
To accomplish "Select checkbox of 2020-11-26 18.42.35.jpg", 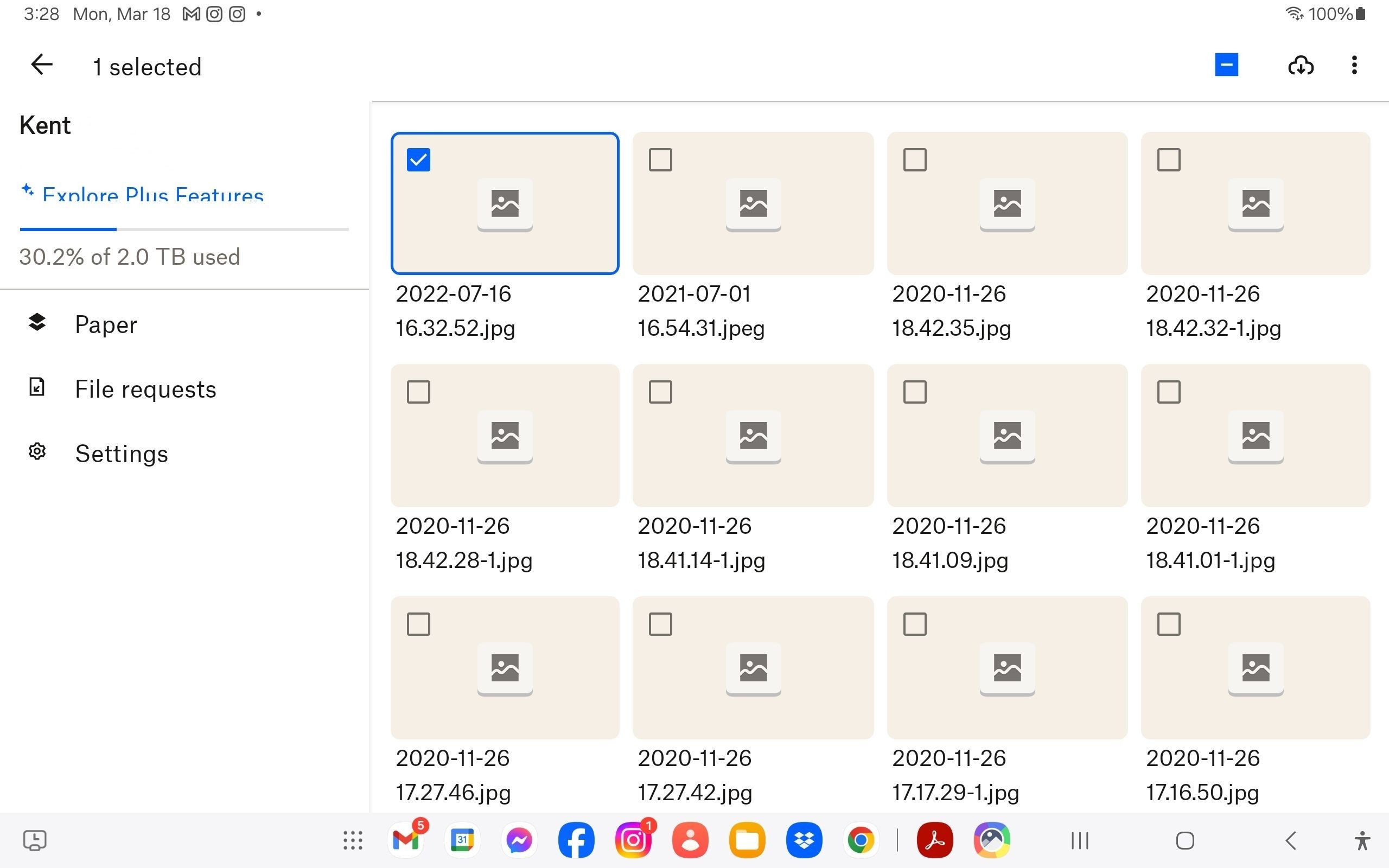I will click(914, 159).
